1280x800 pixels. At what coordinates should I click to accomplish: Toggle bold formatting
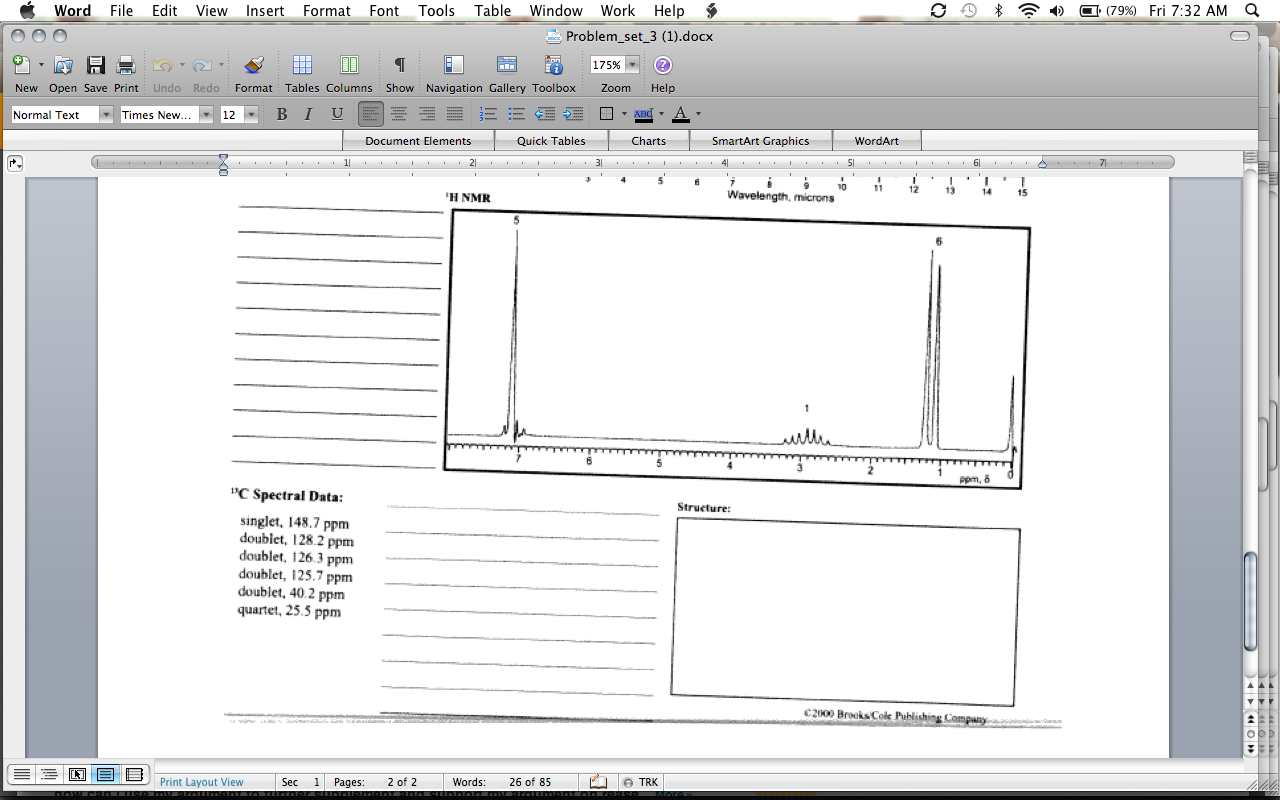[282, 114]
